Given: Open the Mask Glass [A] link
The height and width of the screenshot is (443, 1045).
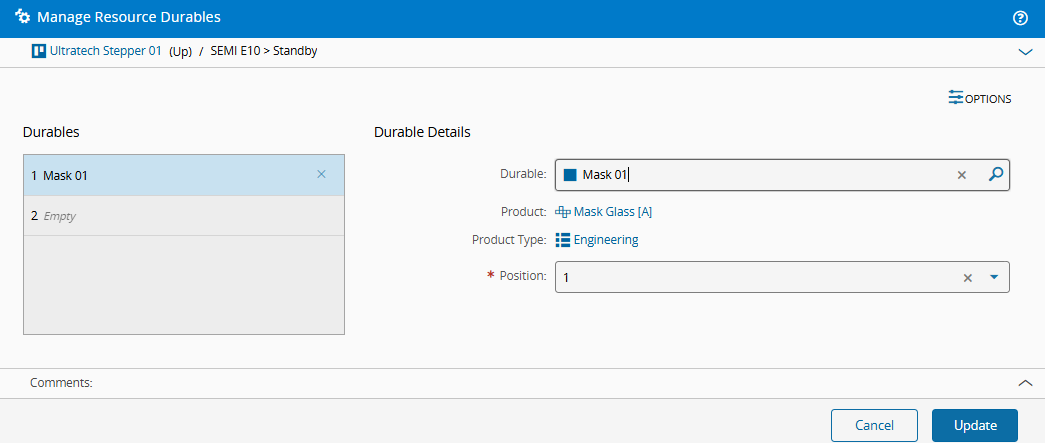Looking at the screenshot, I should click(x=612, y=213).
